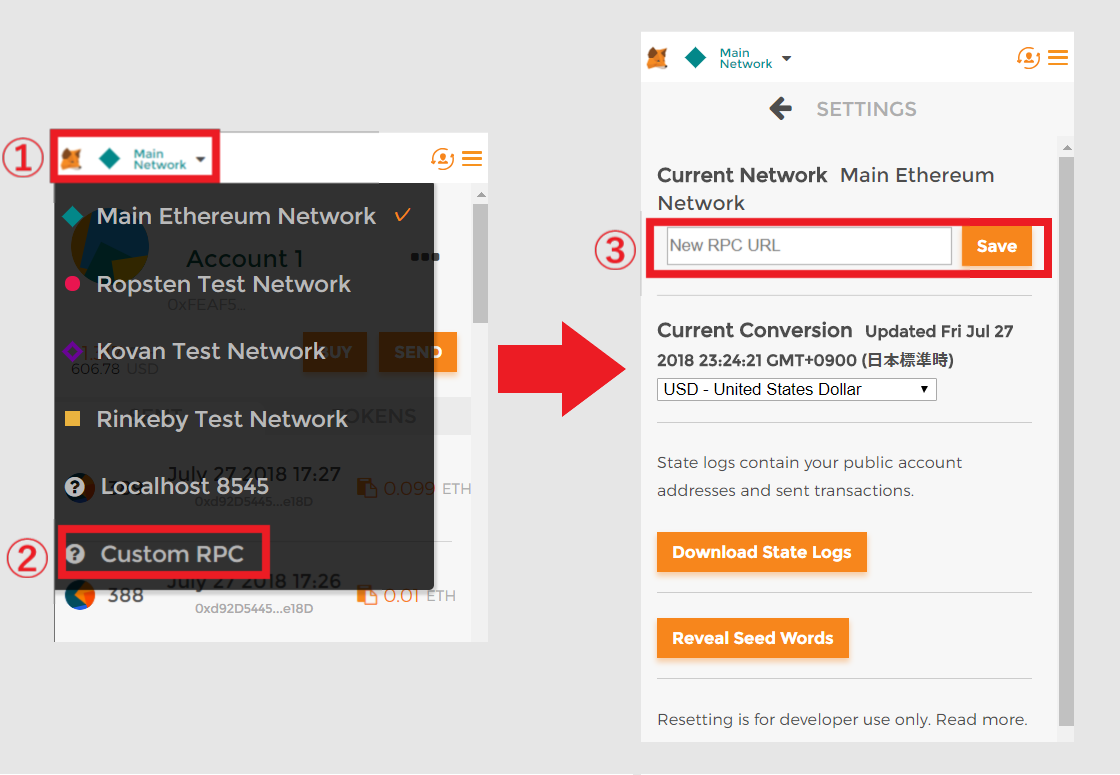
Task: Click teal diamond icon beside Main Ethereum Network
Action: click(x=73, y=216)
